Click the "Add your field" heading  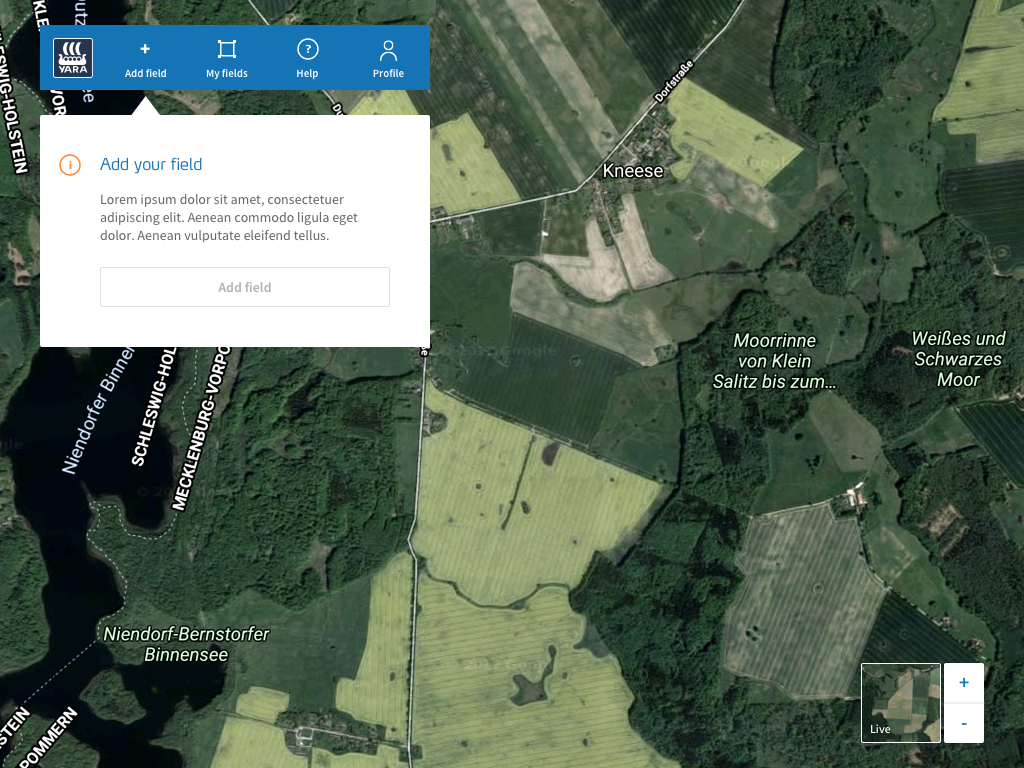pos(151,165)
